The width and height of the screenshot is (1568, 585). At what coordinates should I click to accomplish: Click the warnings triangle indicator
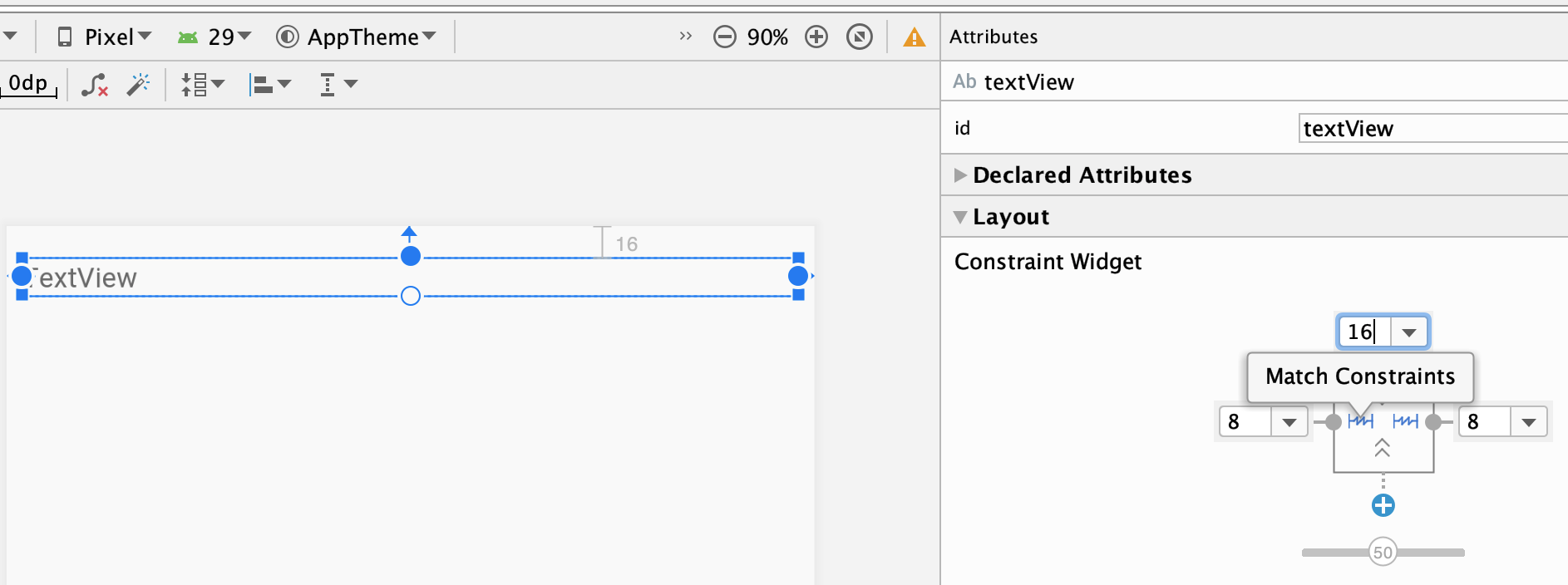(x=914, y=36)
